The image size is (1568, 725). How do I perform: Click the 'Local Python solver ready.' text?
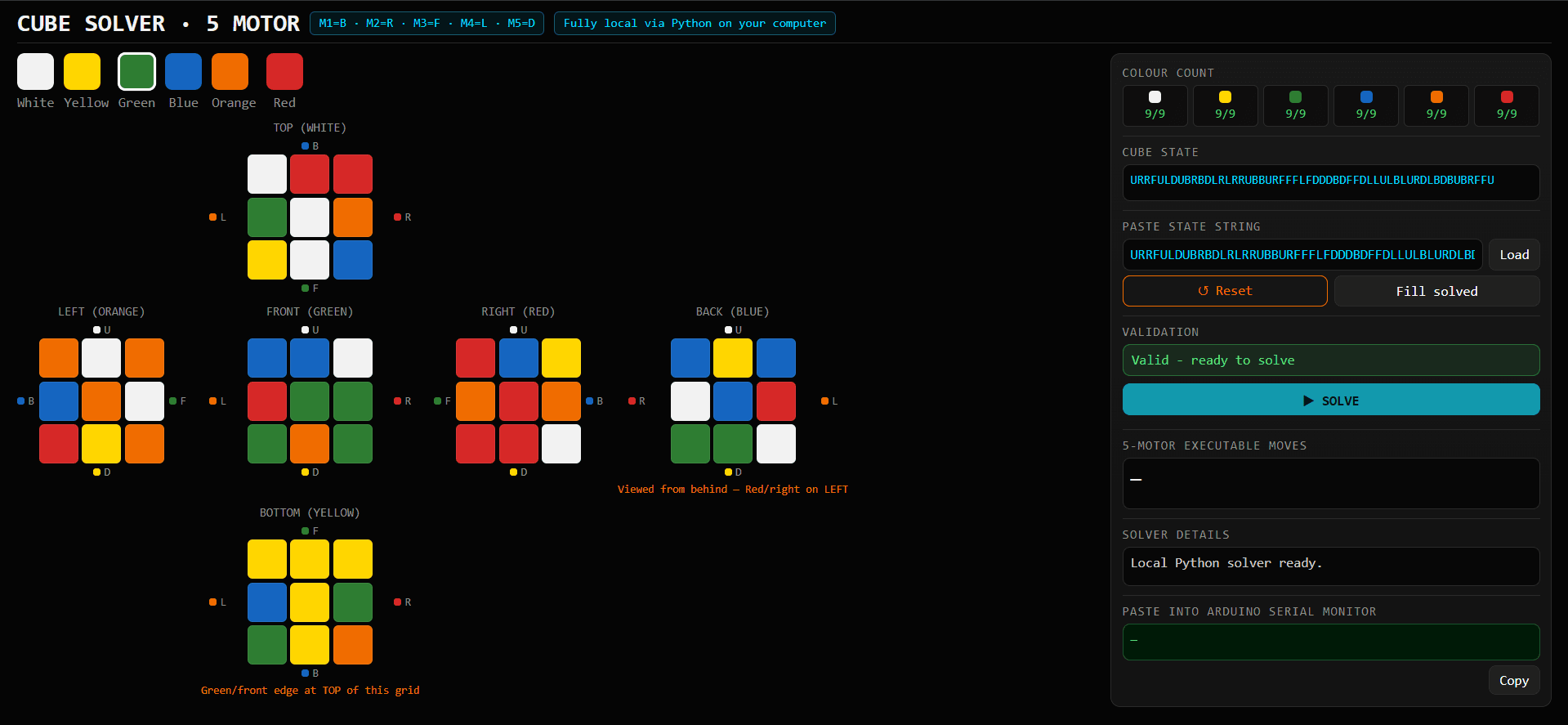[x=1226, y=562]
